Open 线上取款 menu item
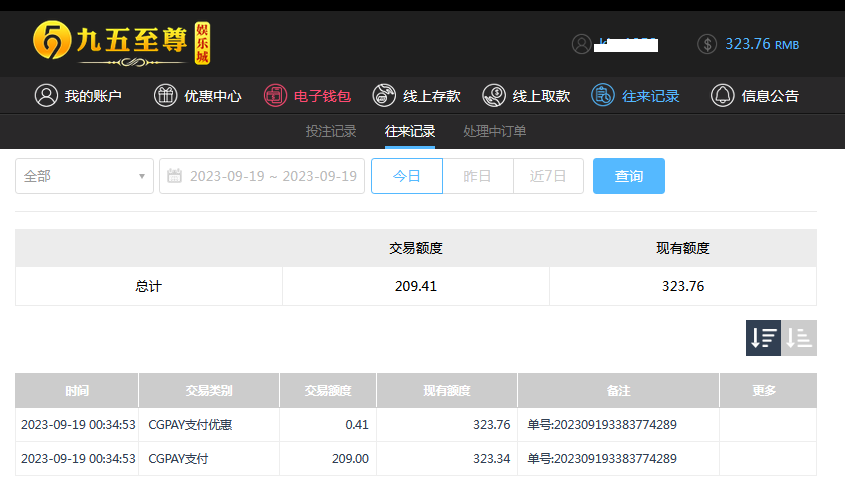 [541, 96]
